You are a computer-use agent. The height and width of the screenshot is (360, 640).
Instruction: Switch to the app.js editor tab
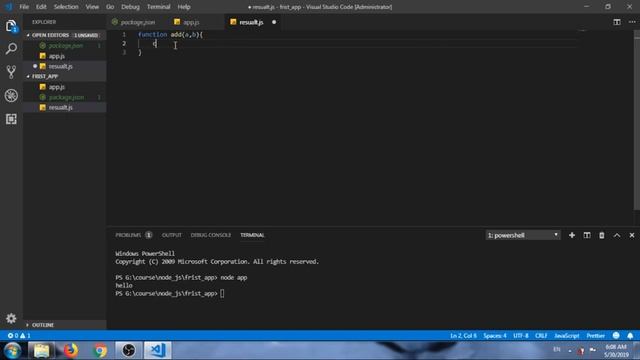coord(191,22)
